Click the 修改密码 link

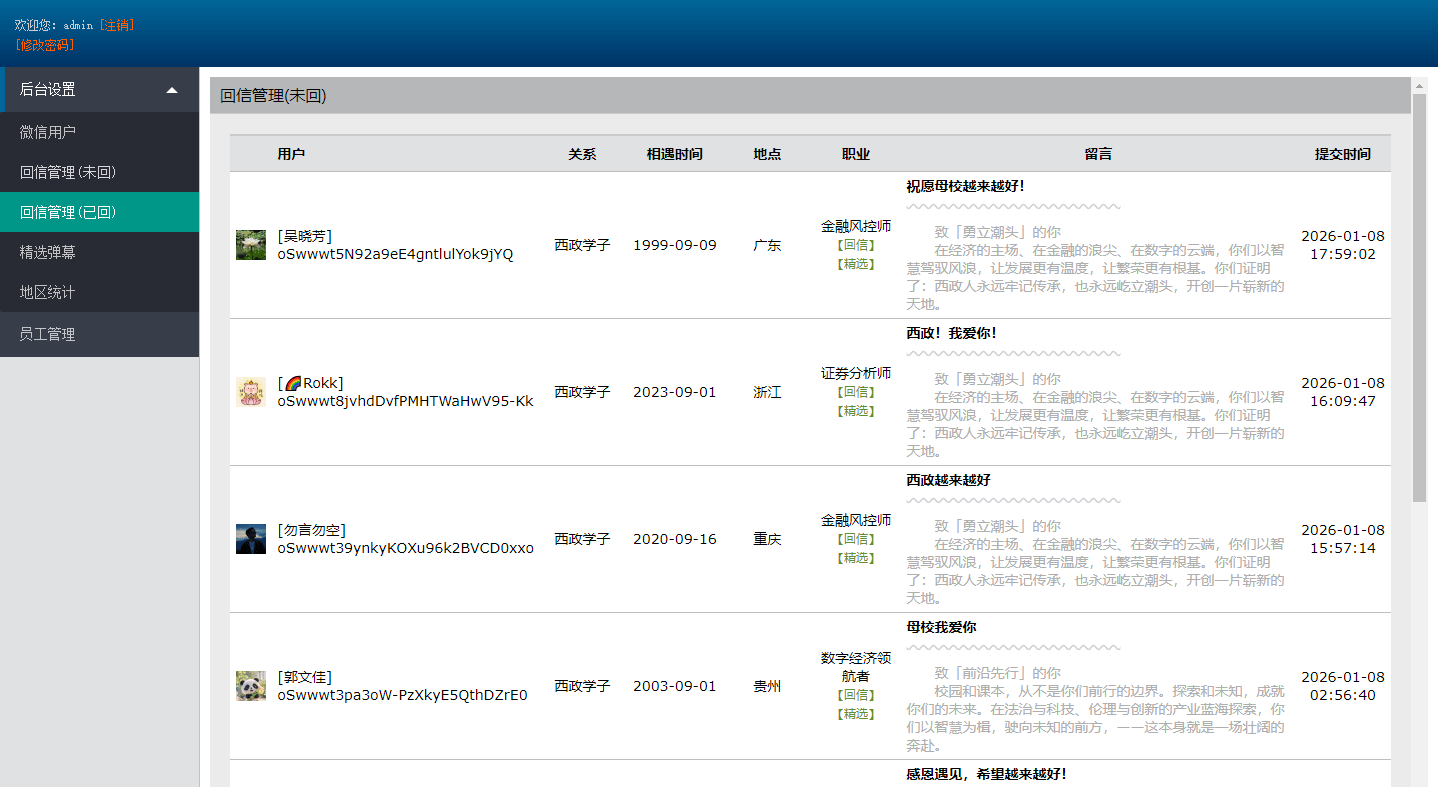point(45,45)
